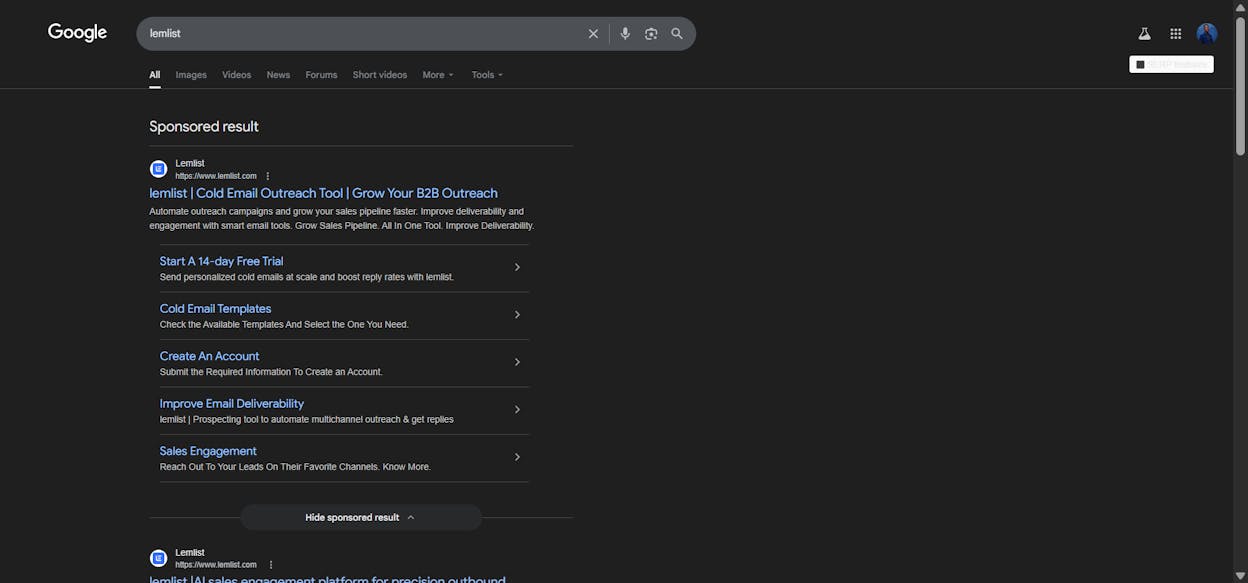Switch to the Short videos tab

pyautogui.click(x=380, y=75)
